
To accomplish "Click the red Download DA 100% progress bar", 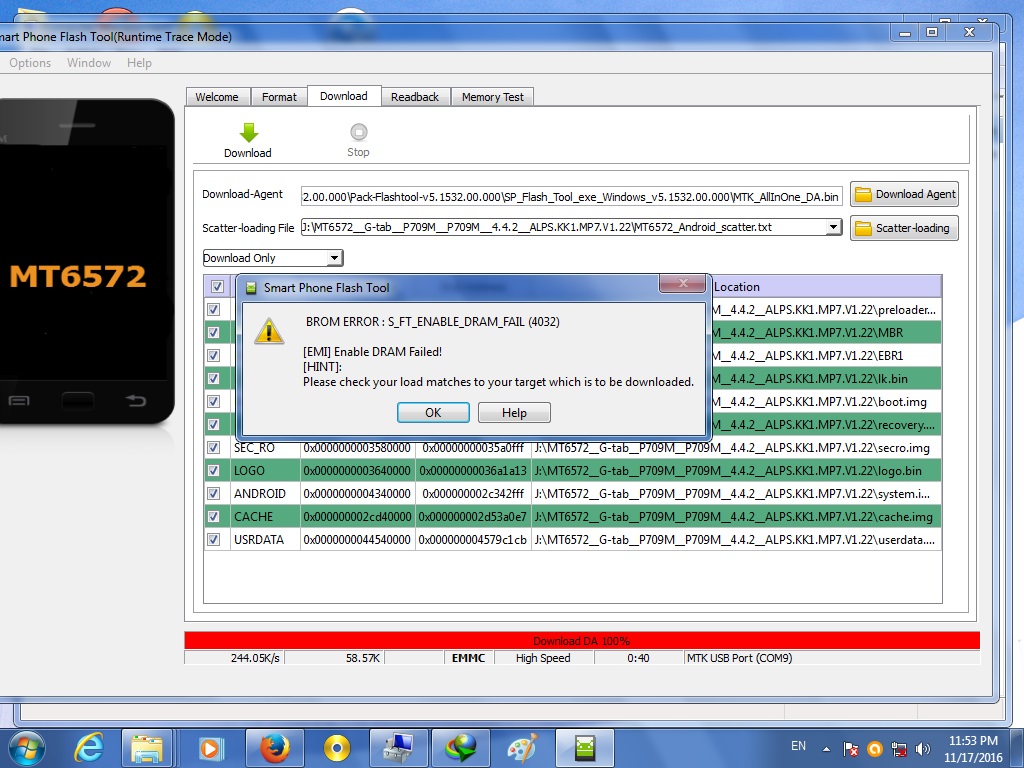I will (582, 641).
